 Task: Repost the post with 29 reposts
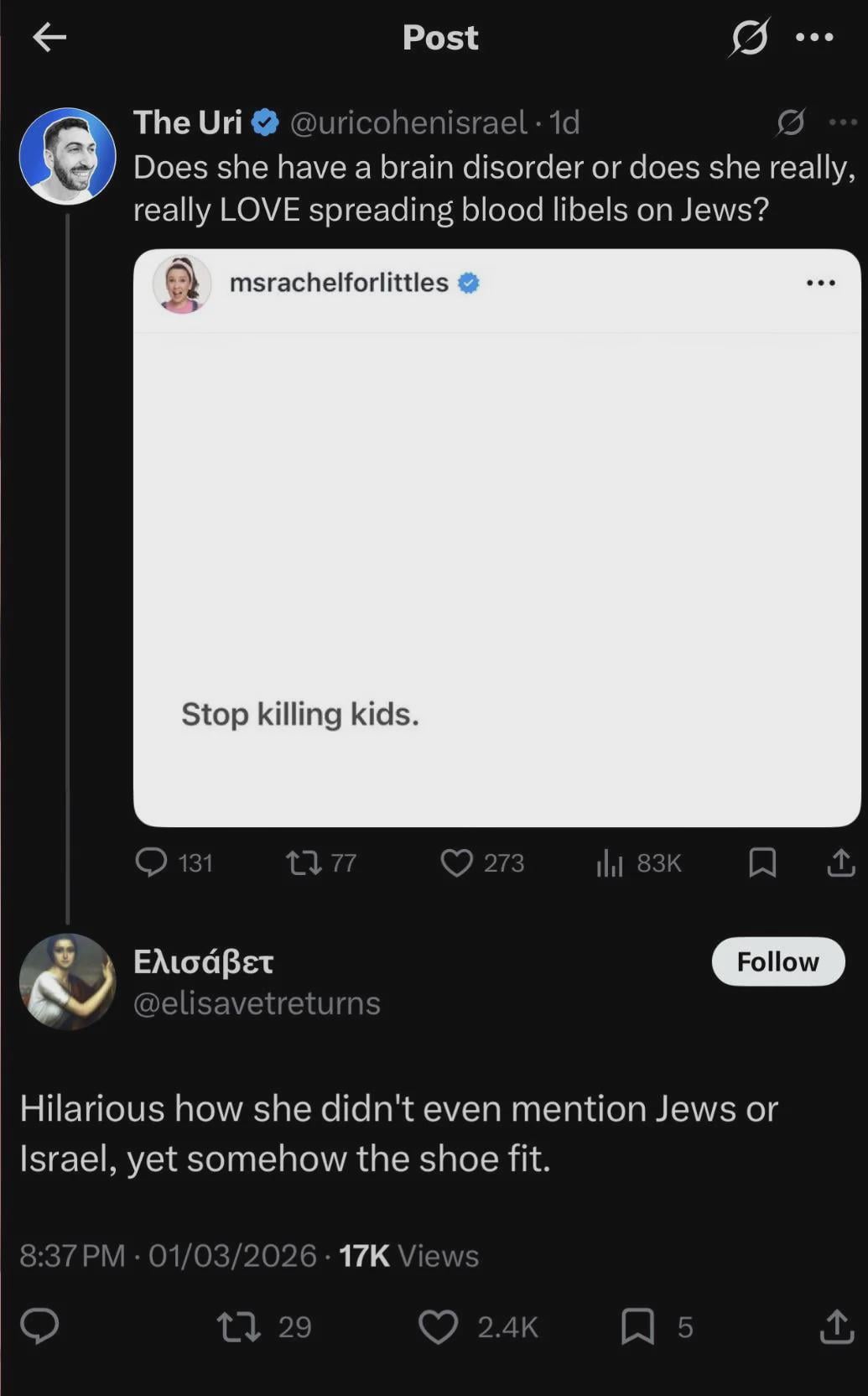pos(239,1326)
